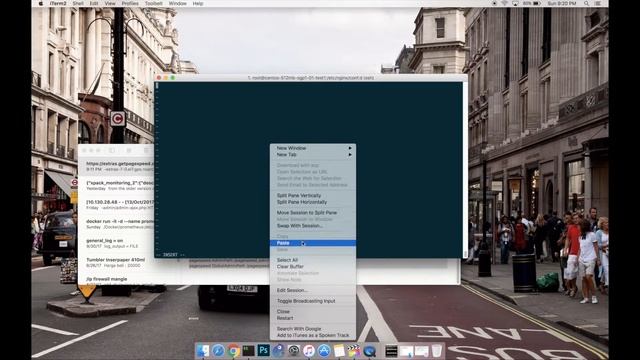This screenshot has height=360, width=640.
Task: Click the AirPlay display icon in menu bar
Action: coord(515,3)
